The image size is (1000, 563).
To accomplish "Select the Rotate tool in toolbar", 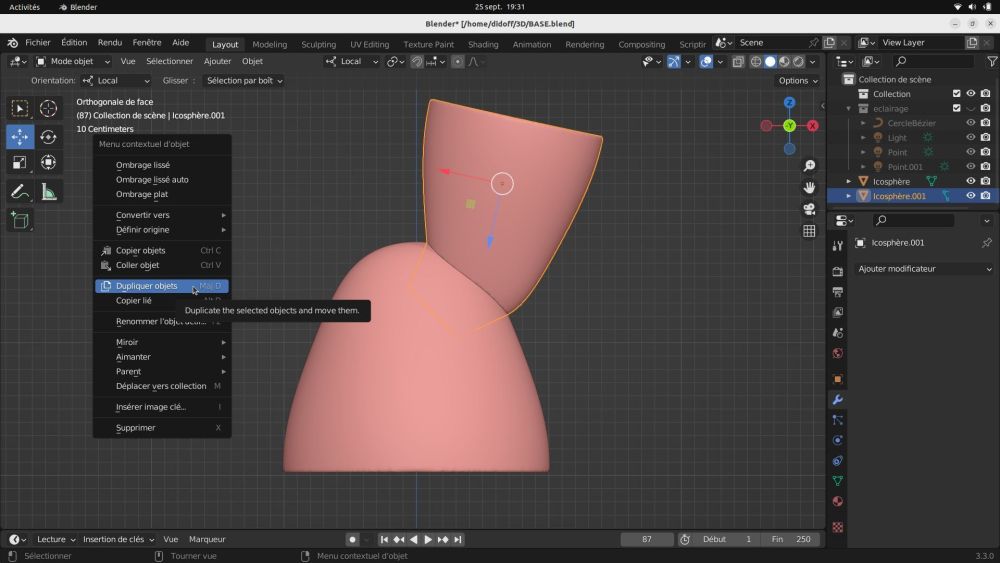I will pyautogui.click(x=48, y=137).
